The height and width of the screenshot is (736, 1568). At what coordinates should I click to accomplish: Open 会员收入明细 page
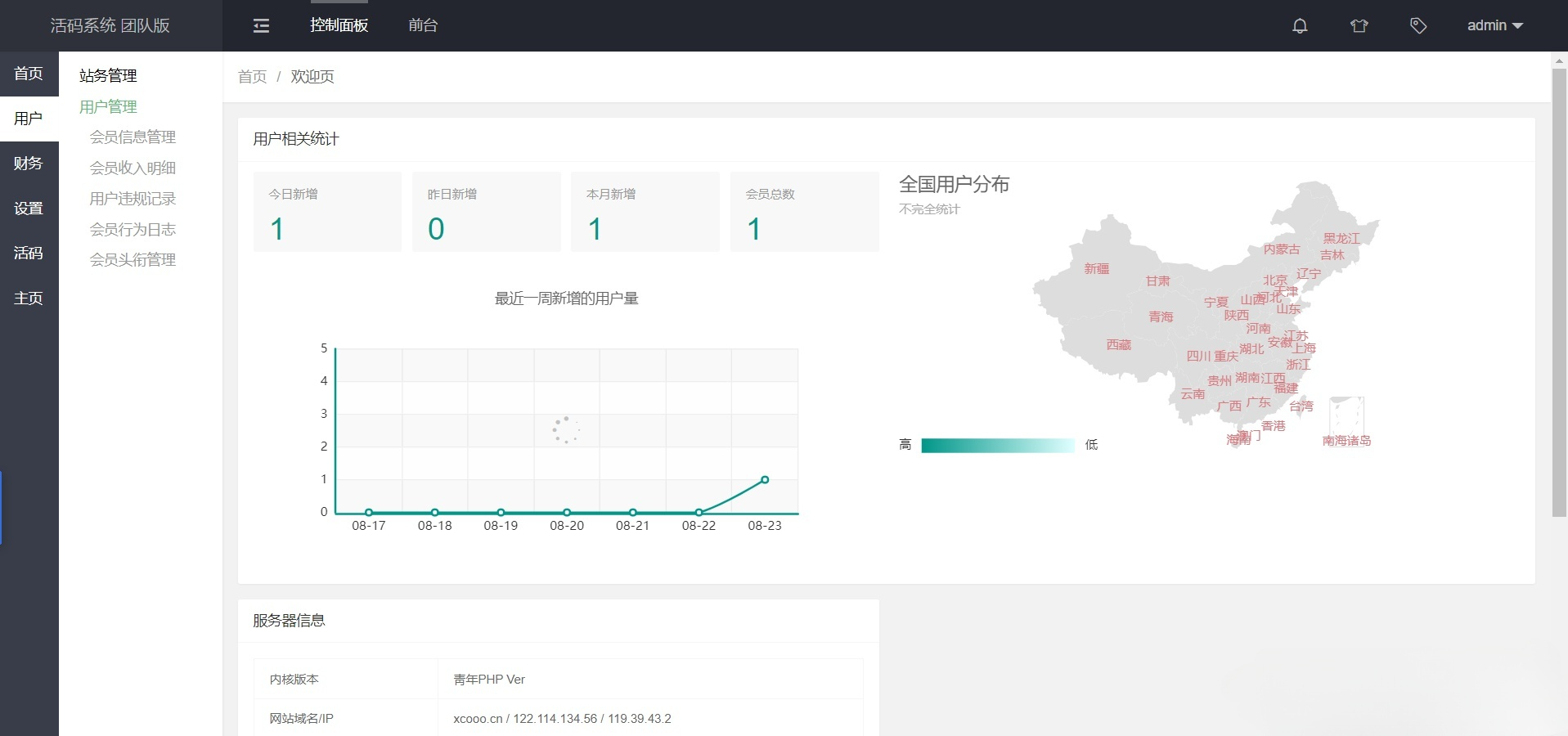coord(133,168)
